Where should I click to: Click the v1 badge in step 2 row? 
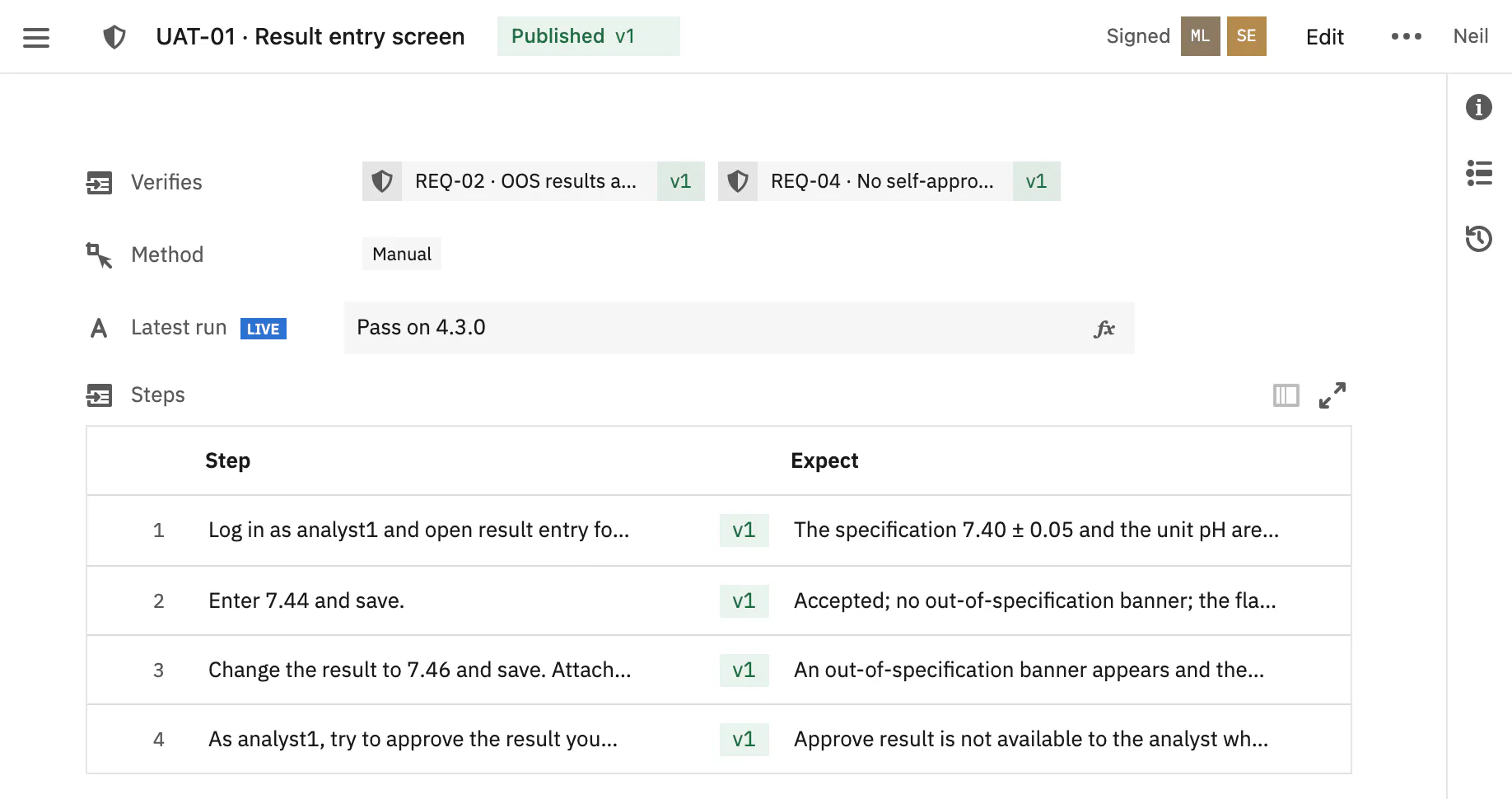pyautogui.click(x=744, y=600)
